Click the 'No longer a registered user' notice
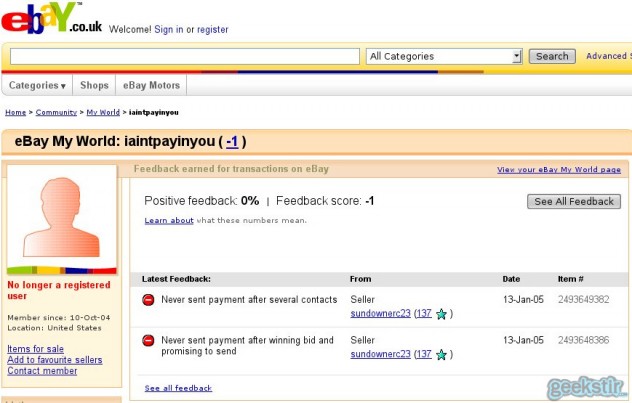Screen dimensions: 632x403 click(x=59, y=290)
